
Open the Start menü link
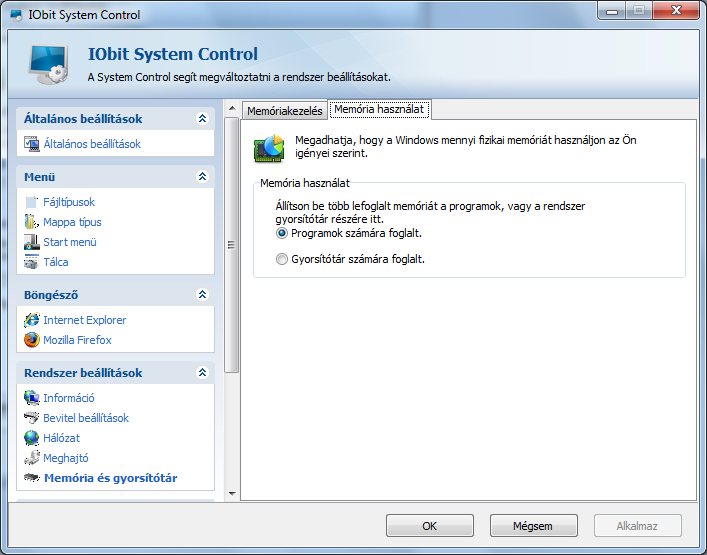click(70, 242)
